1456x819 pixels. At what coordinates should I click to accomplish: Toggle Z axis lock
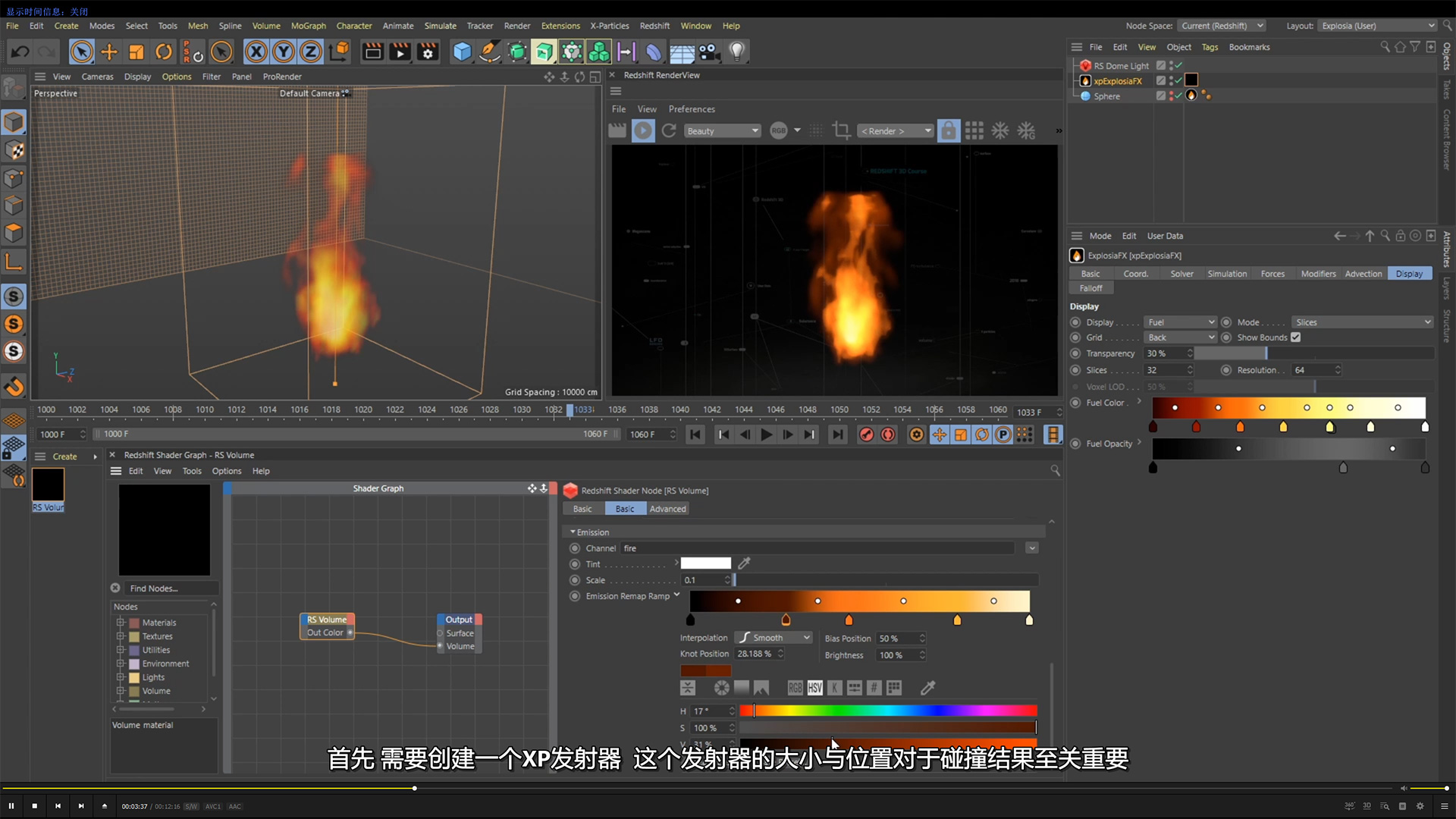[x=311, y=52]
